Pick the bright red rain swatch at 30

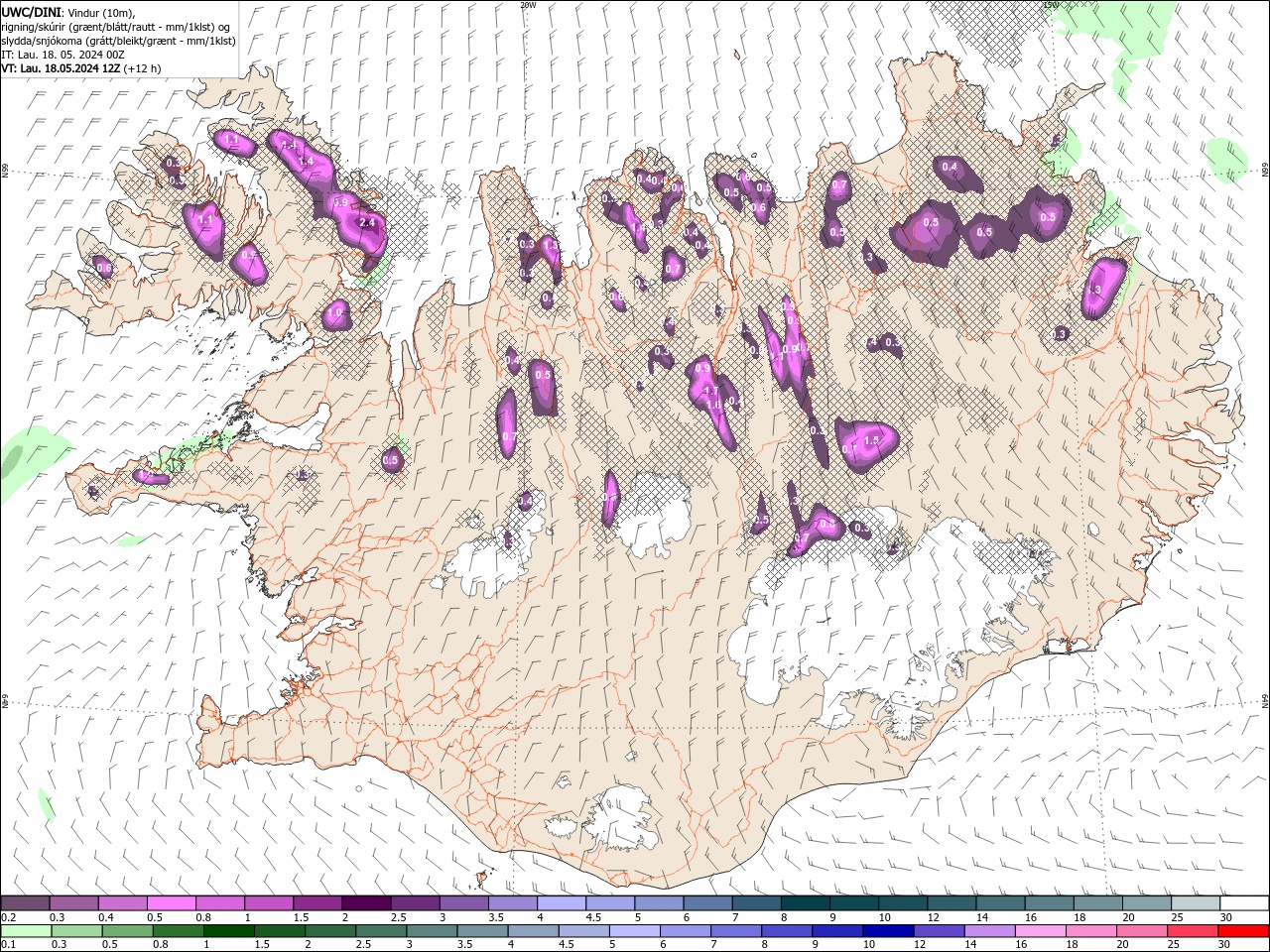tap(1243, 931)
